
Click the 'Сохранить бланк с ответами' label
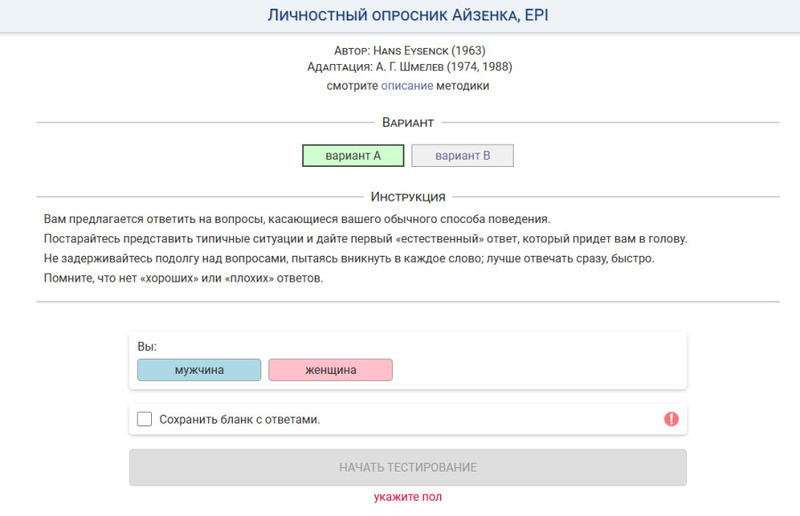239,420
